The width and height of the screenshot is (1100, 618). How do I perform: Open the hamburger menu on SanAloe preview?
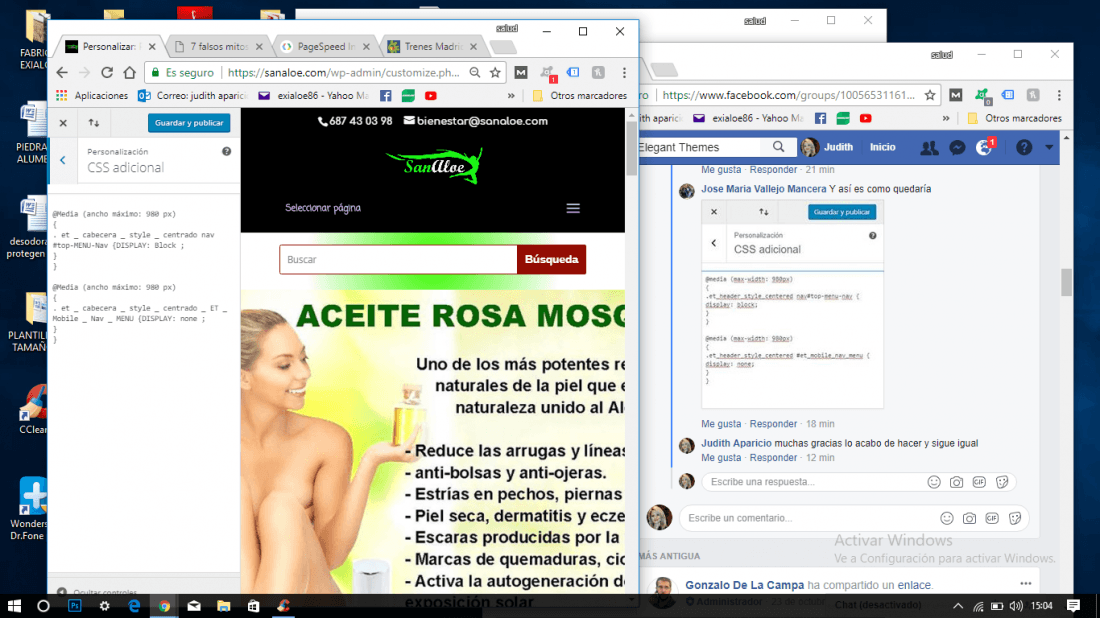(573, 208)
